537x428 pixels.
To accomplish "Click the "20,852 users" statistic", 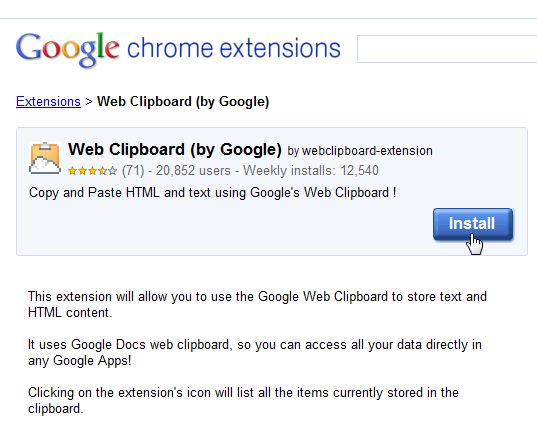I will pyautogui.click(x=193, y=171).
